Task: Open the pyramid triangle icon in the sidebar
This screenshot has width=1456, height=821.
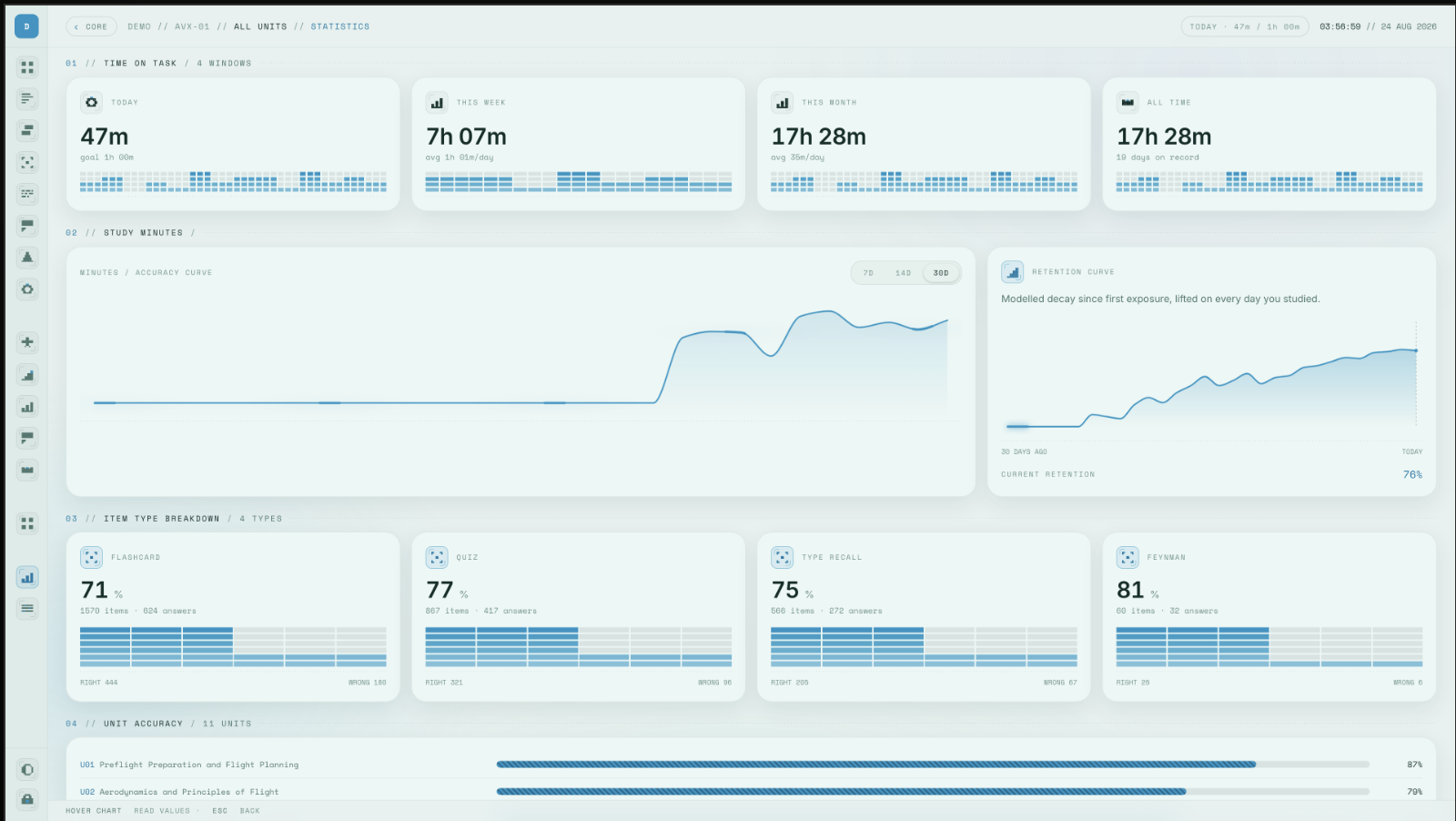Action: coord(27,258)
